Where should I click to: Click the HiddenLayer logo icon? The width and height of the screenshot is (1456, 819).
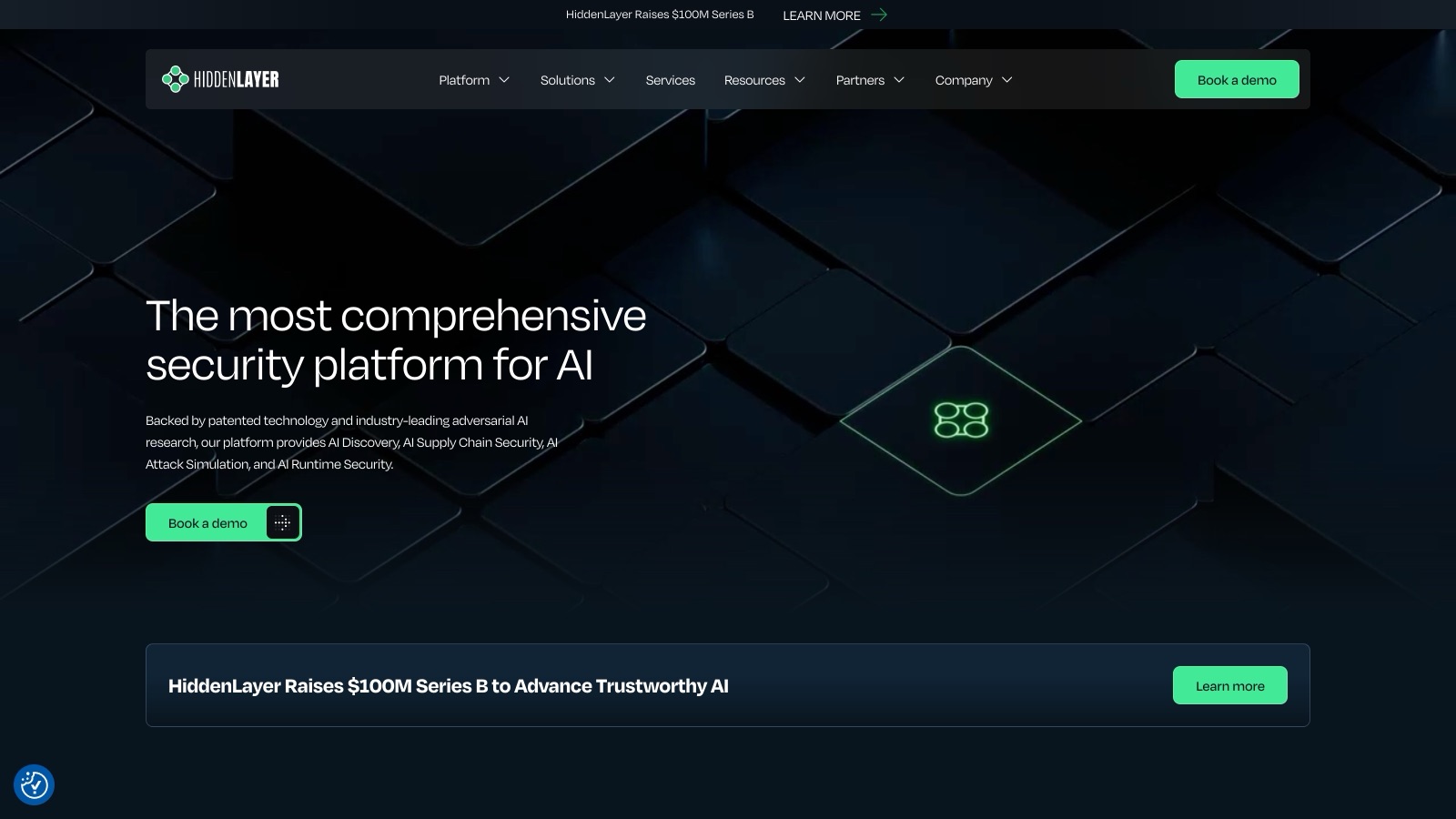click(175, 79)
